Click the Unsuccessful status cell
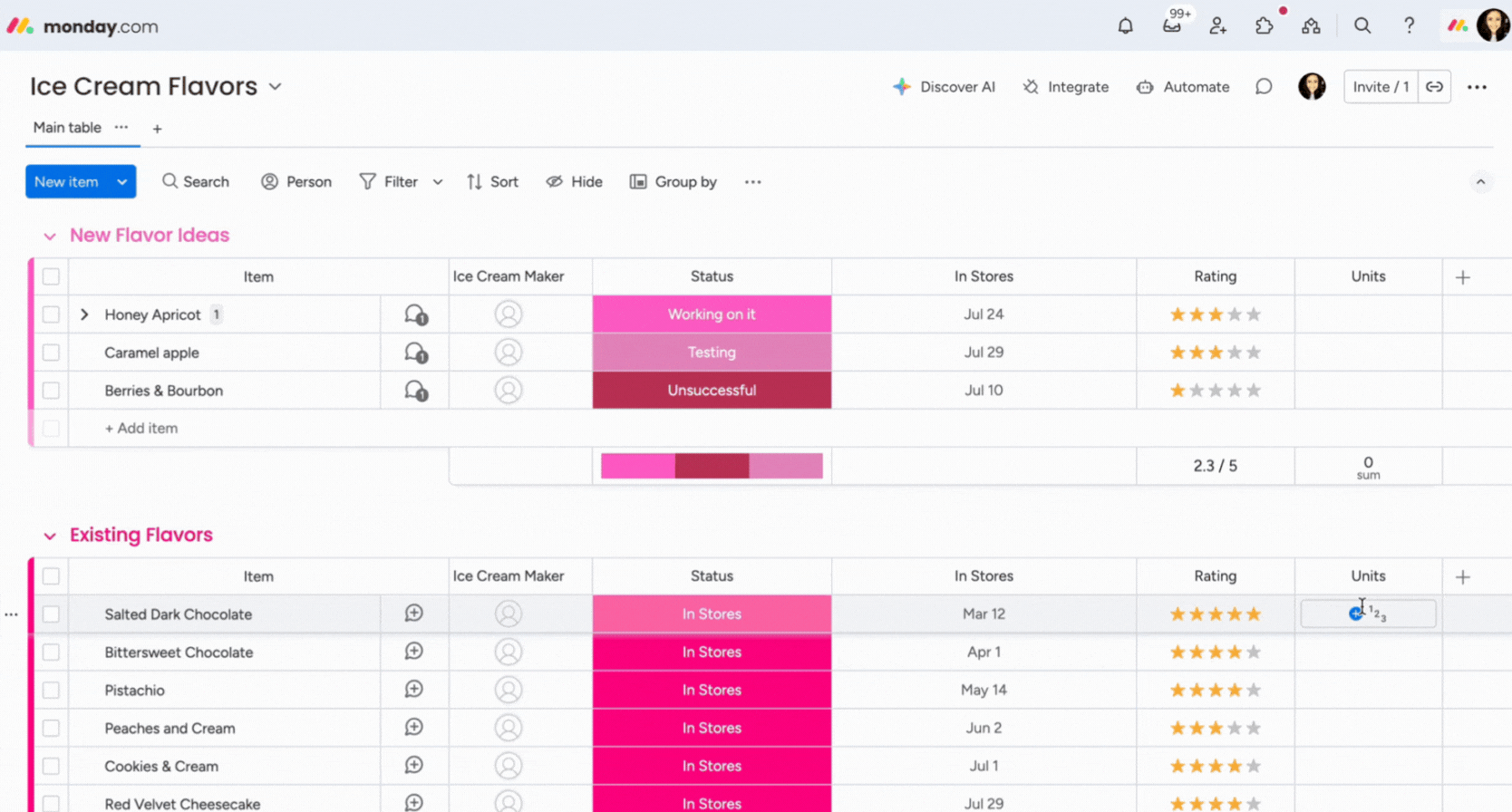The width and height of the screenshot is (1512, 812). 712,391
